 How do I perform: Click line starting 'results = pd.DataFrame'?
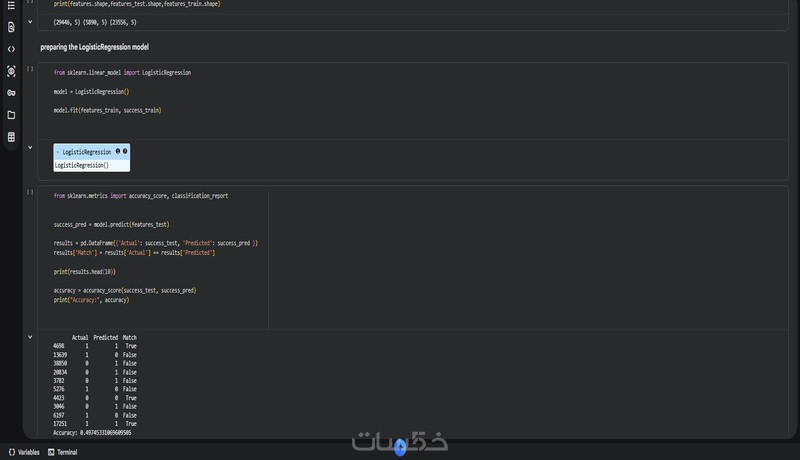click(x=156, y=243)
